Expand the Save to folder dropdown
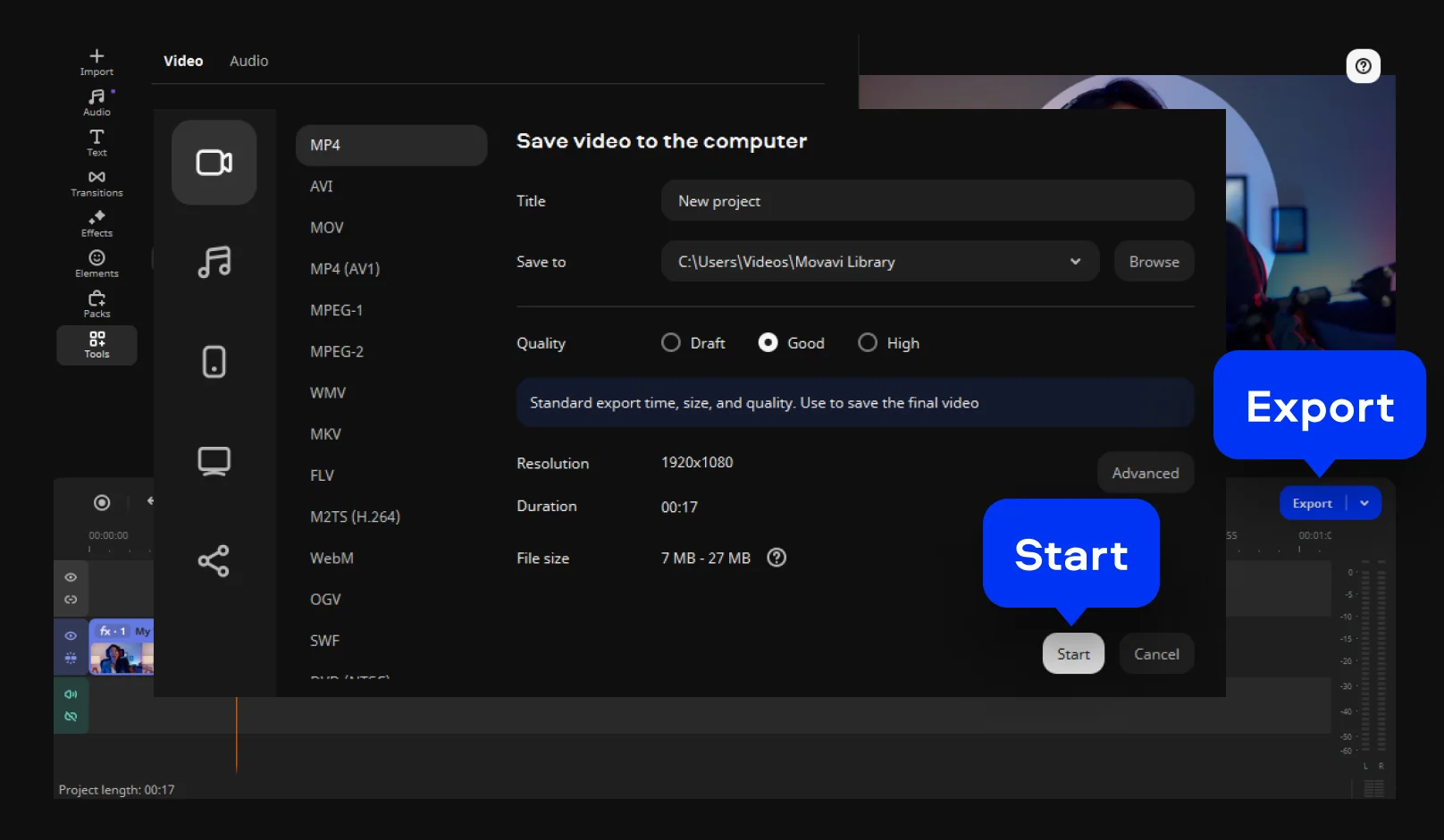The width and height of the screenshot is (1444, 840). 1075,262
